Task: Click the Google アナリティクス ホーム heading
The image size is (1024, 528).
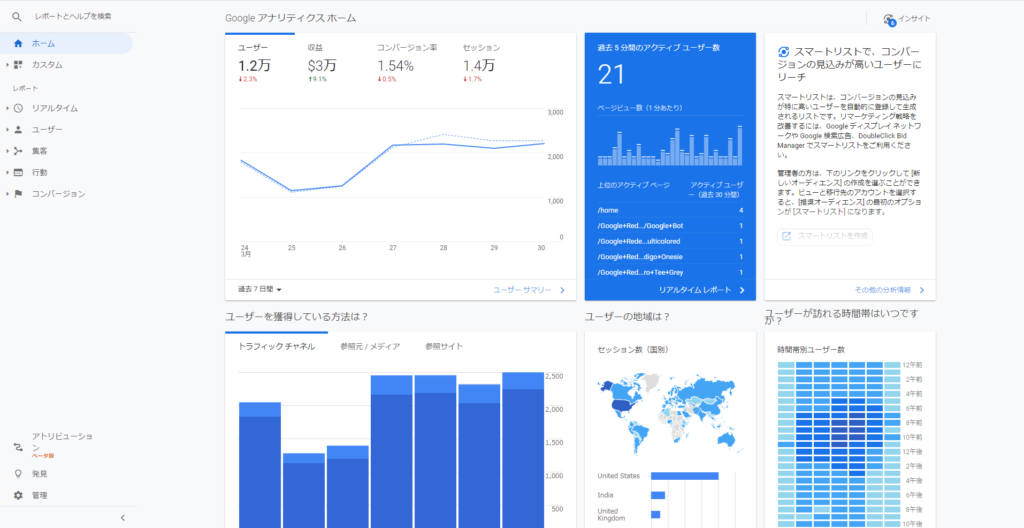Action: [x=291, y=18]
